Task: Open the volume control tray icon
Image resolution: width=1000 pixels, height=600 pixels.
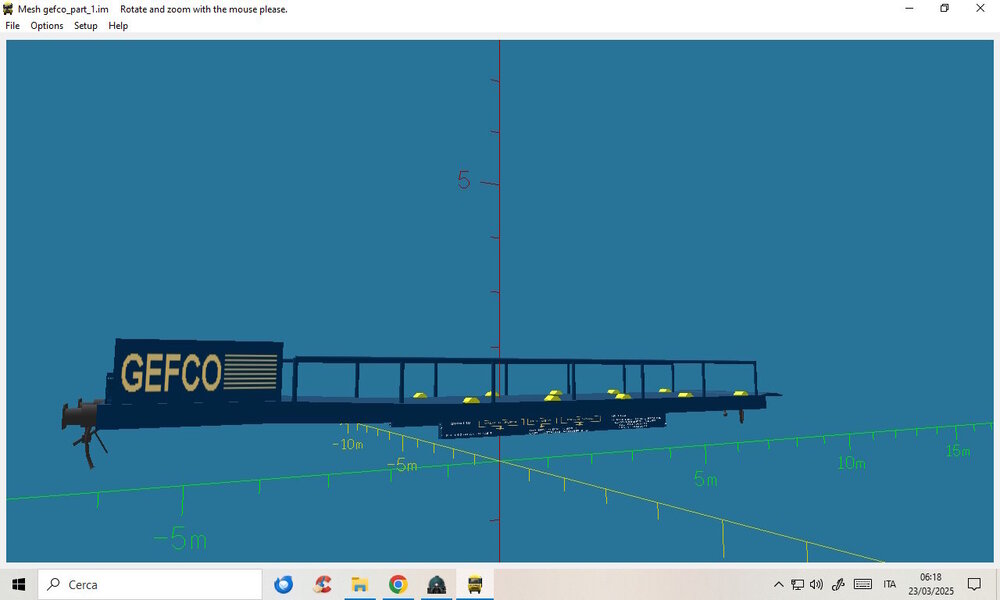Action: [816, 584]
